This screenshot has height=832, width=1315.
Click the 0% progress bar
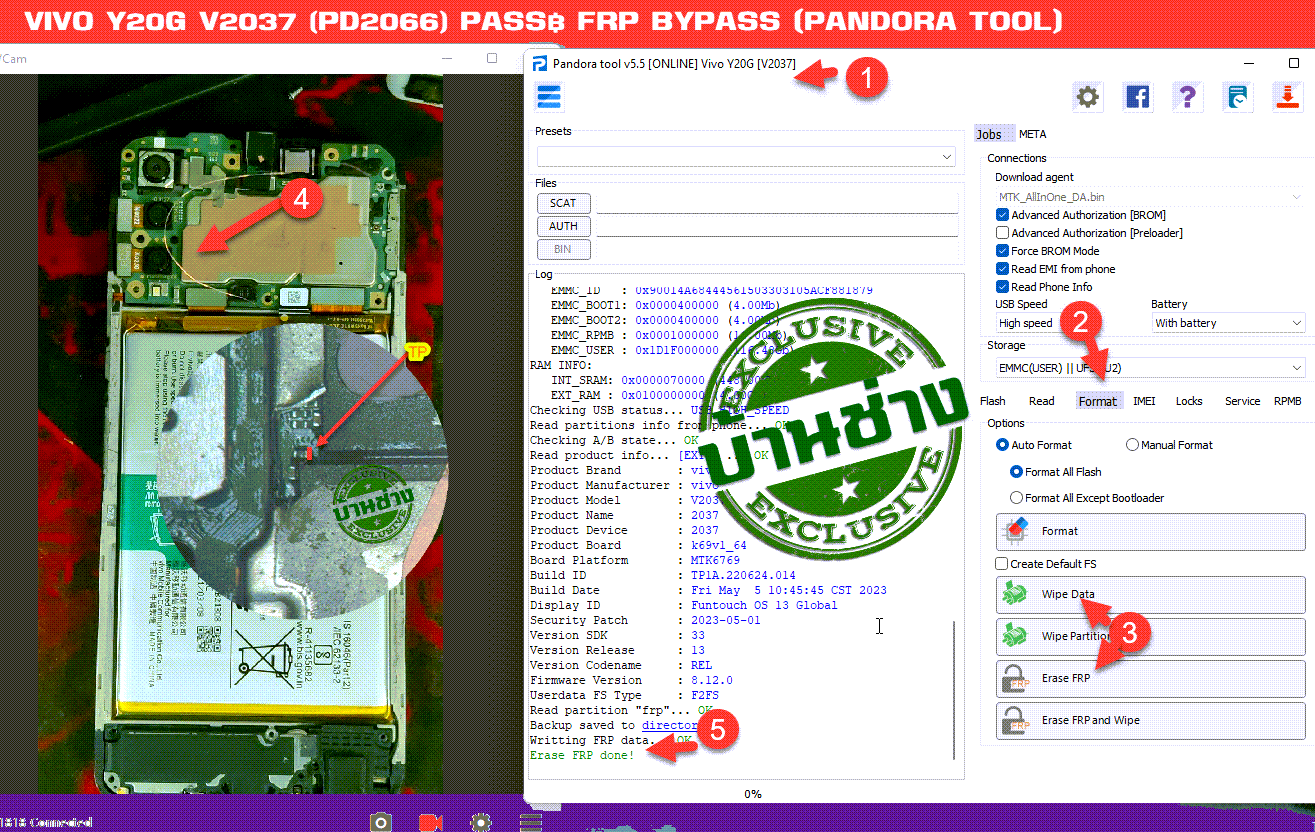pyautogui.click(x=752, y=794)
